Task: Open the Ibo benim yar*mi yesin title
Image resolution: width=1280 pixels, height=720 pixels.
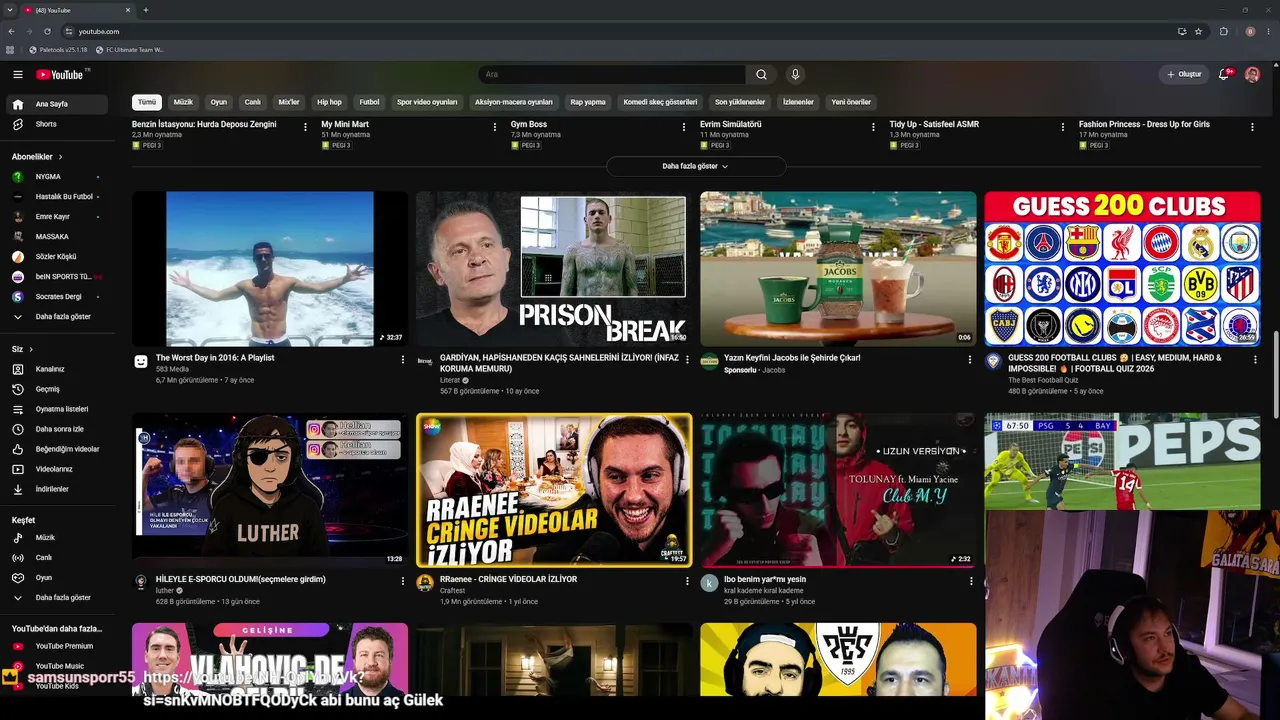Action: pyautogui.click(x=765, y=579)
